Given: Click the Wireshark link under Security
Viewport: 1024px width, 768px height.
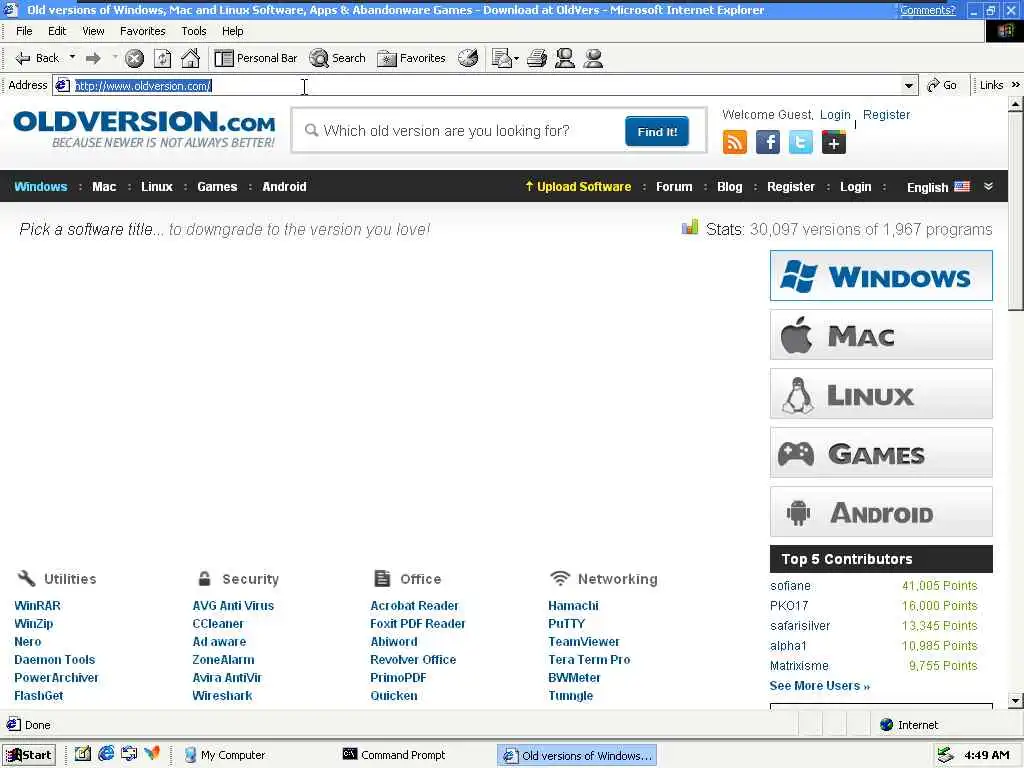Looking at the screenshot, I should pyautogui.click(x=222, y=696).
